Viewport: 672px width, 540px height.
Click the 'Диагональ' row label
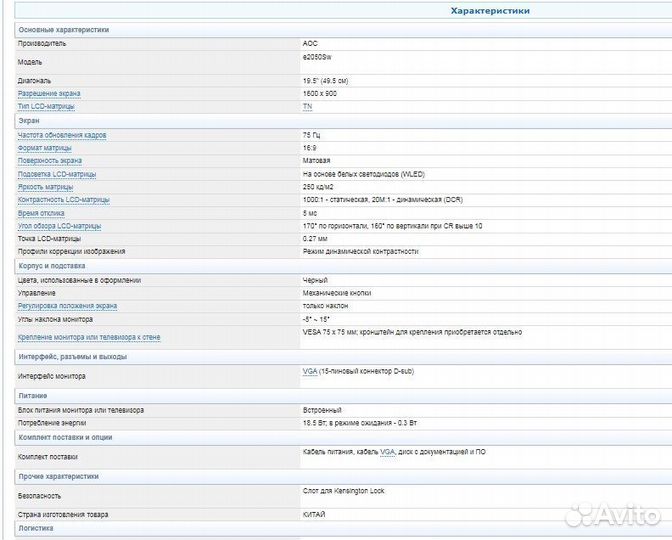click(34, 81)
